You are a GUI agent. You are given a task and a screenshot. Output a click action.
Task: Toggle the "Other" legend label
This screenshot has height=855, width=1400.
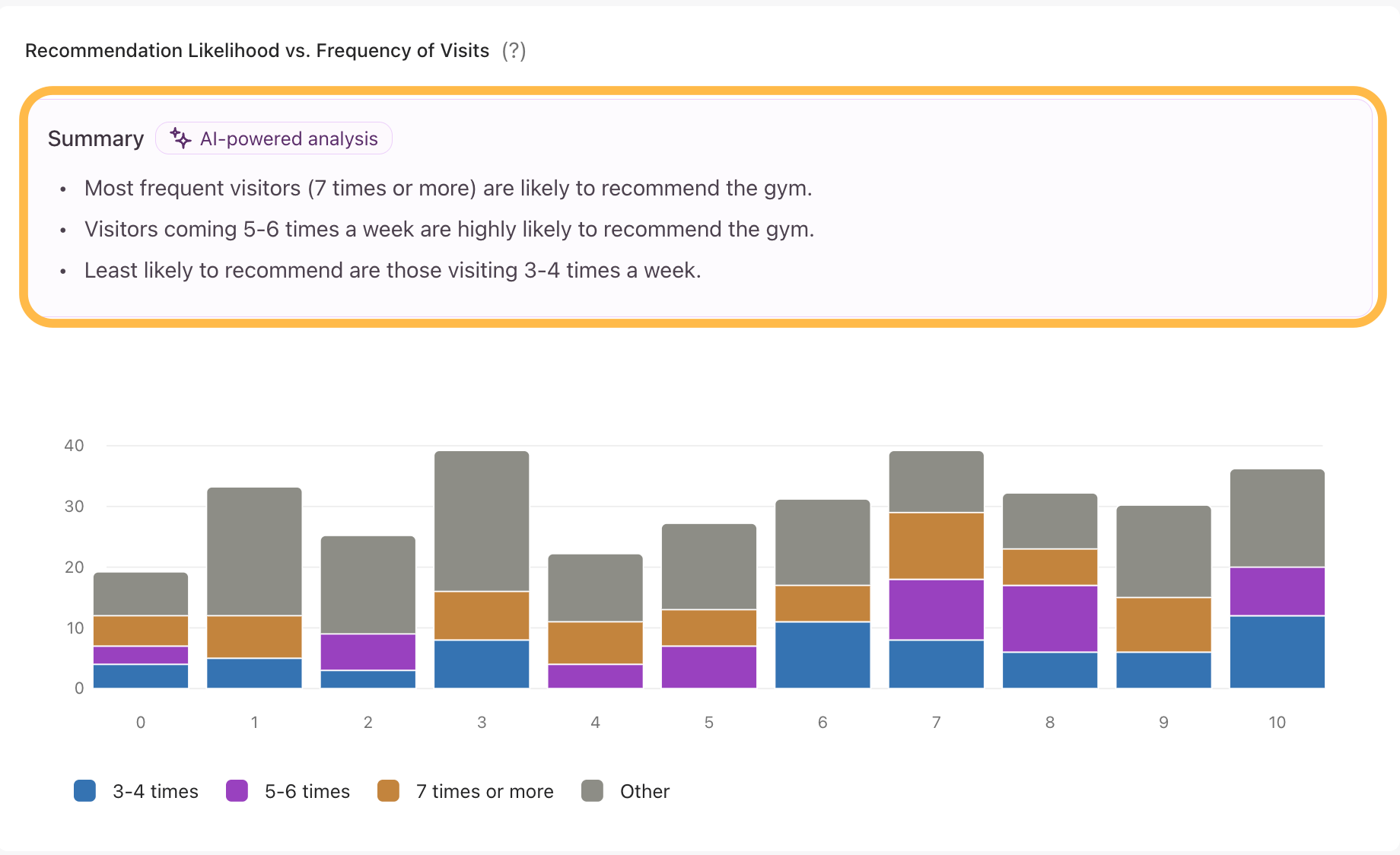644,792
